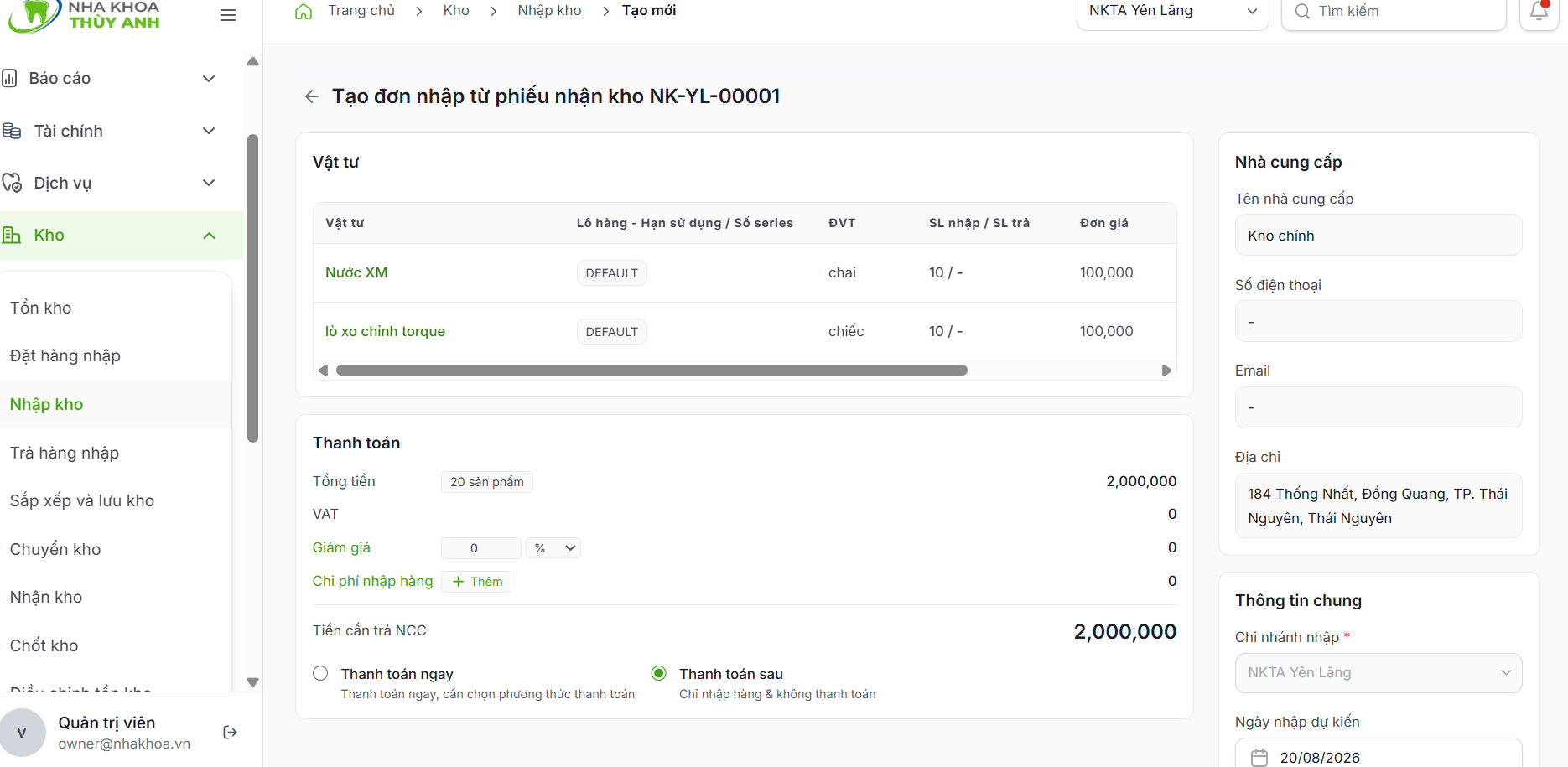Image resolution: width=1568 pixels, height=767 pixels.
Task: Select Thanh toán sau radio option
Action: [x=659, y=673]
